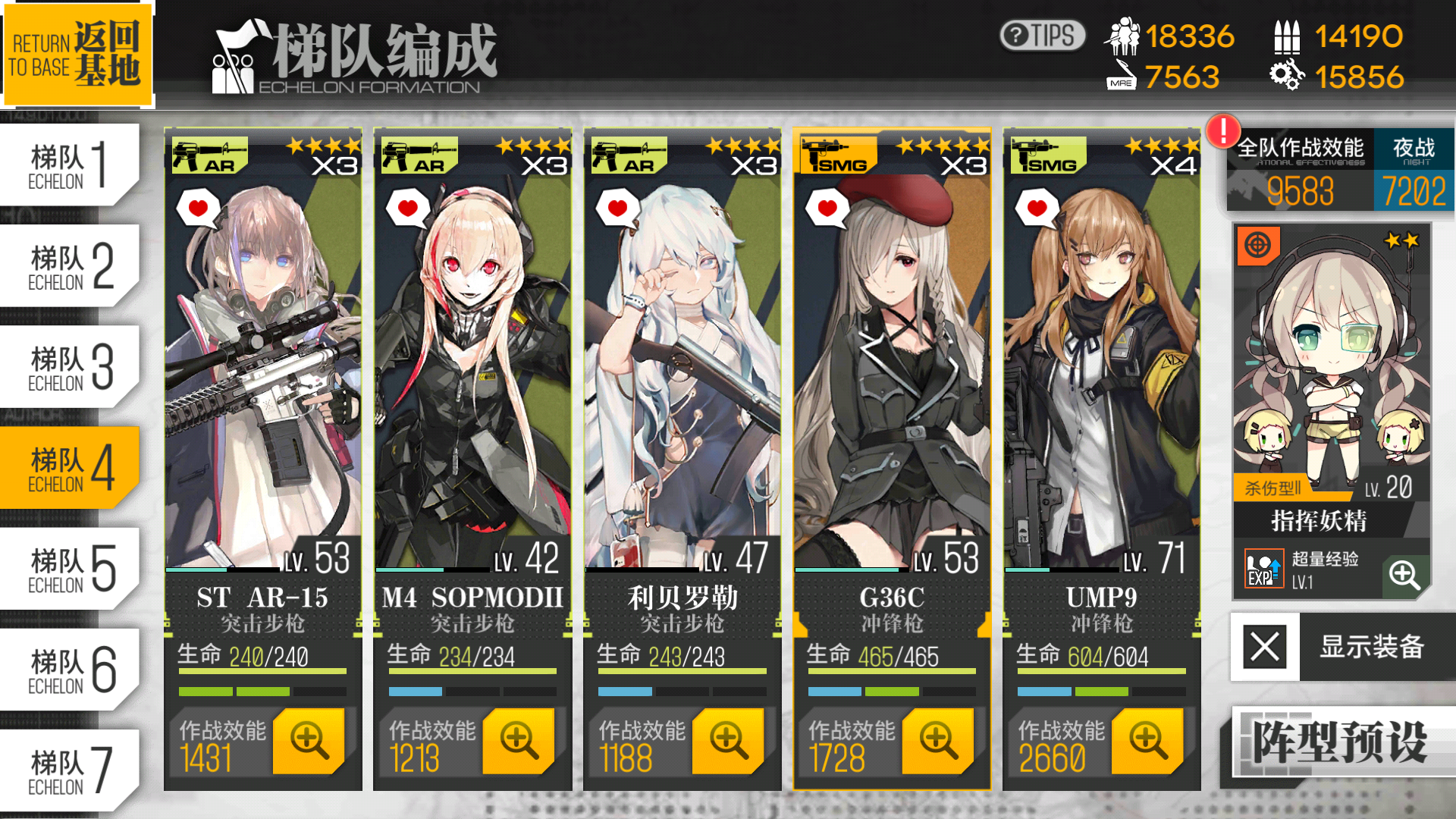Viewport: 1456px width, 819px height.
Task: Click G36C health bar
Action: tap(892, 671)
